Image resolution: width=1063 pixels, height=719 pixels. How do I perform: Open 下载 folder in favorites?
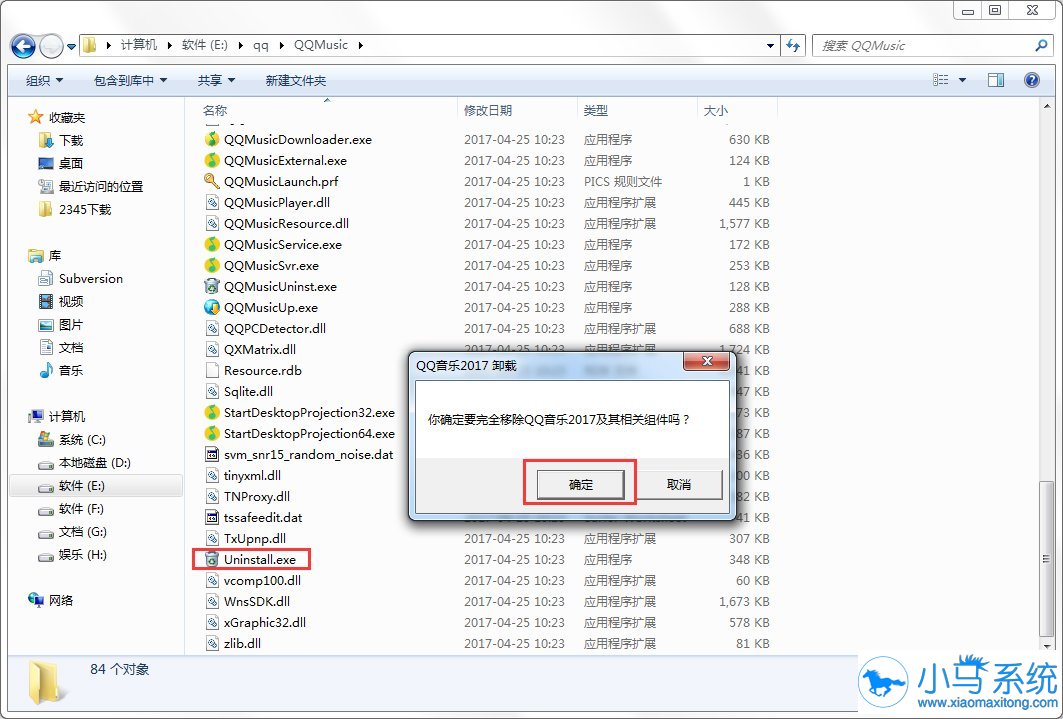pos(71,141)
